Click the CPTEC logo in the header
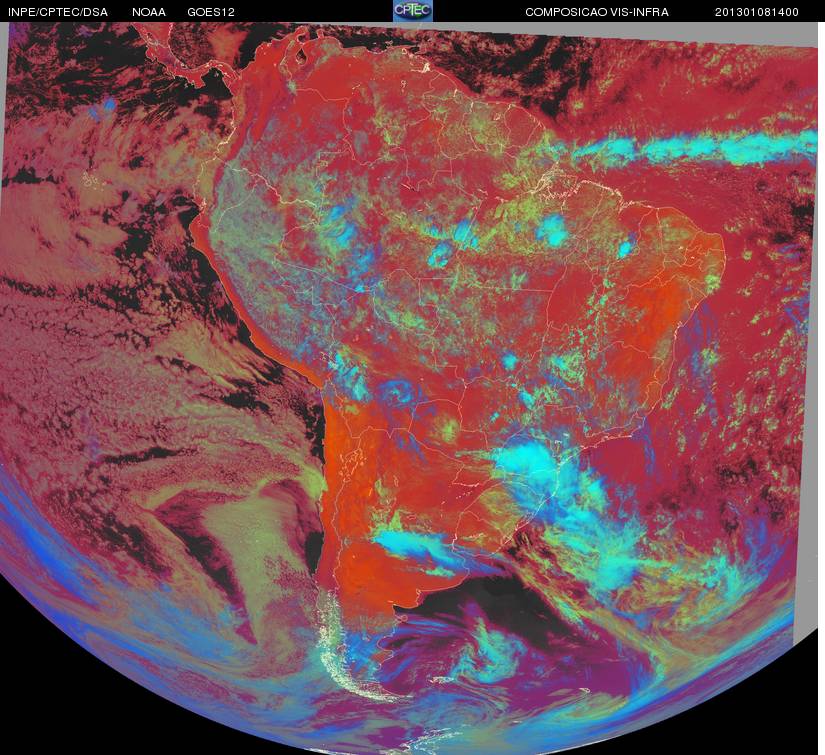This screenshot has width=825, height=755. coord(413,11)
